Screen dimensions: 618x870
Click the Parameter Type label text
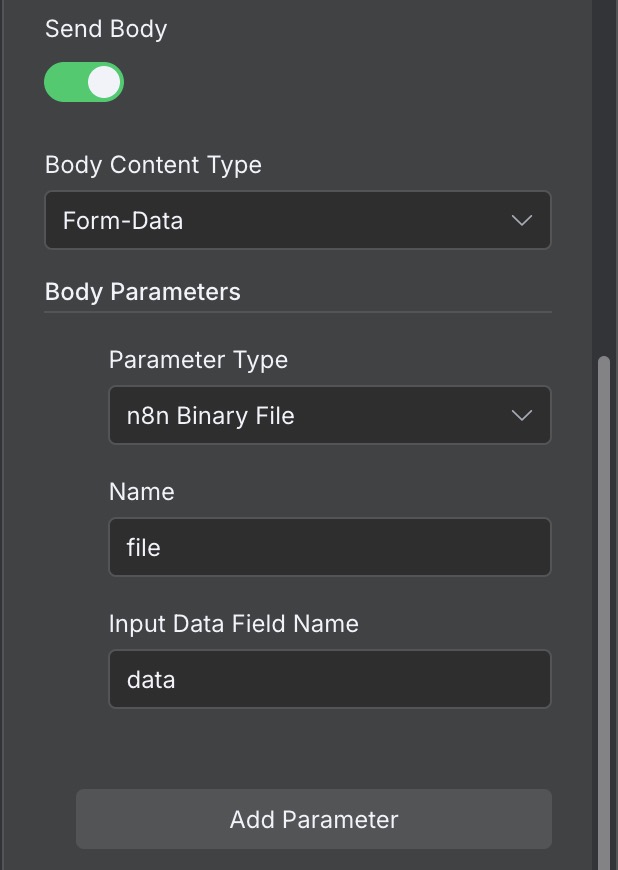[x=198, y=359]
